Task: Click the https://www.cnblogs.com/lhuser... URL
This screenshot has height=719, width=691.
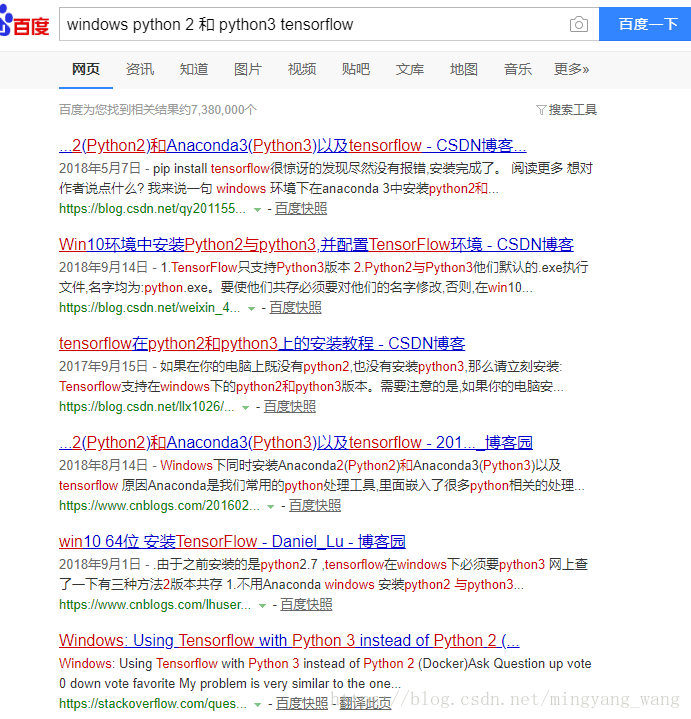Action: (155, 605)
